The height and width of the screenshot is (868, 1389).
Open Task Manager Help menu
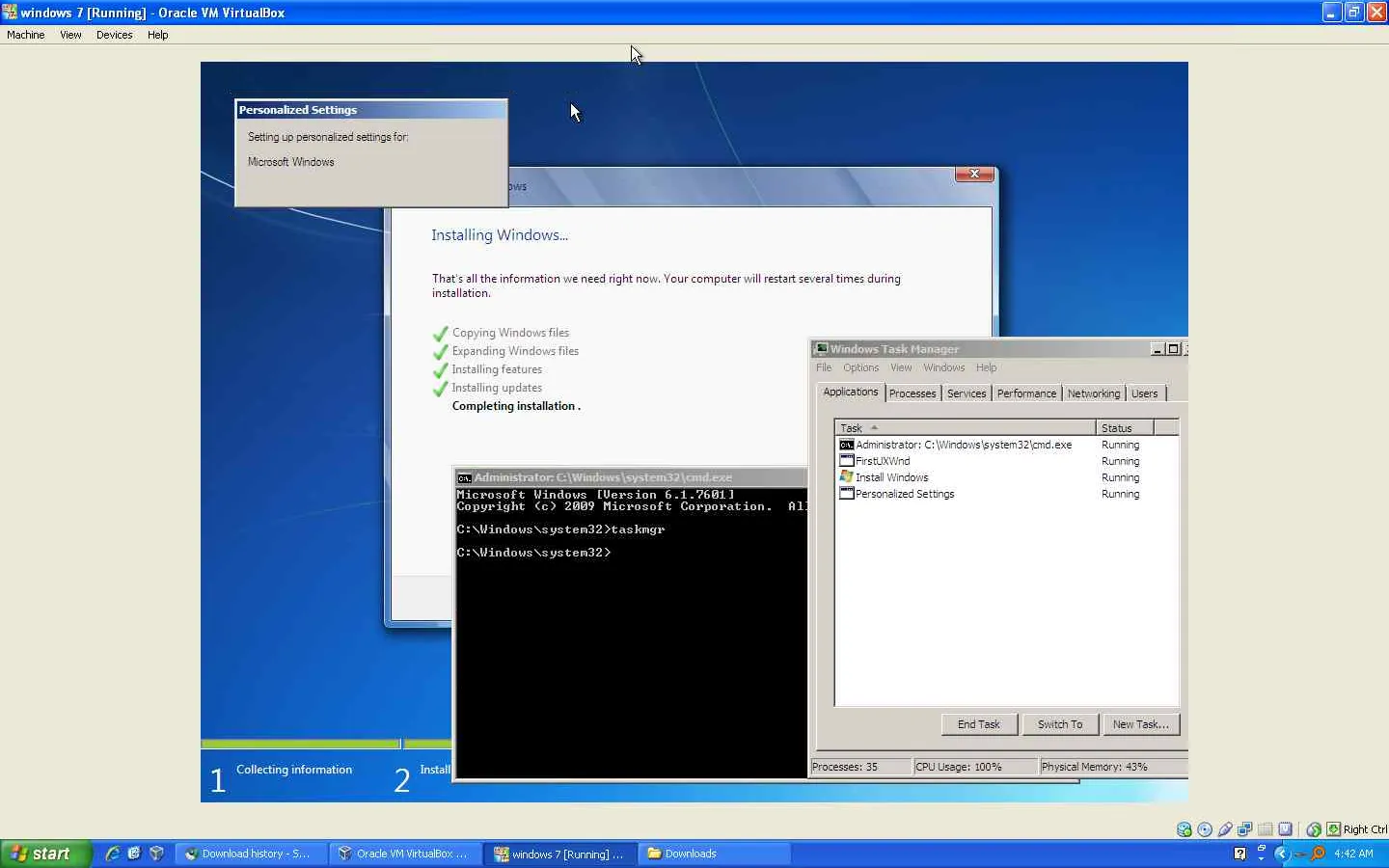986,367
